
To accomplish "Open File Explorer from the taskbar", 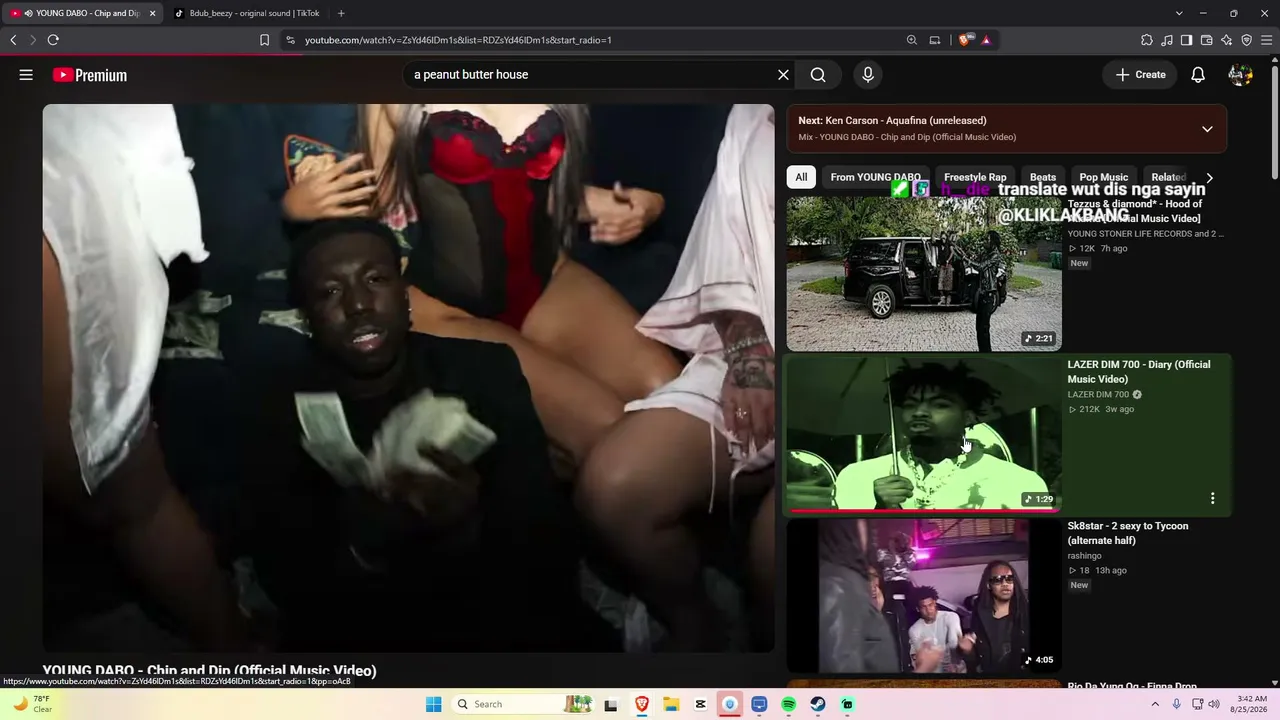I will pyautogui.click(x=671, y=704).
